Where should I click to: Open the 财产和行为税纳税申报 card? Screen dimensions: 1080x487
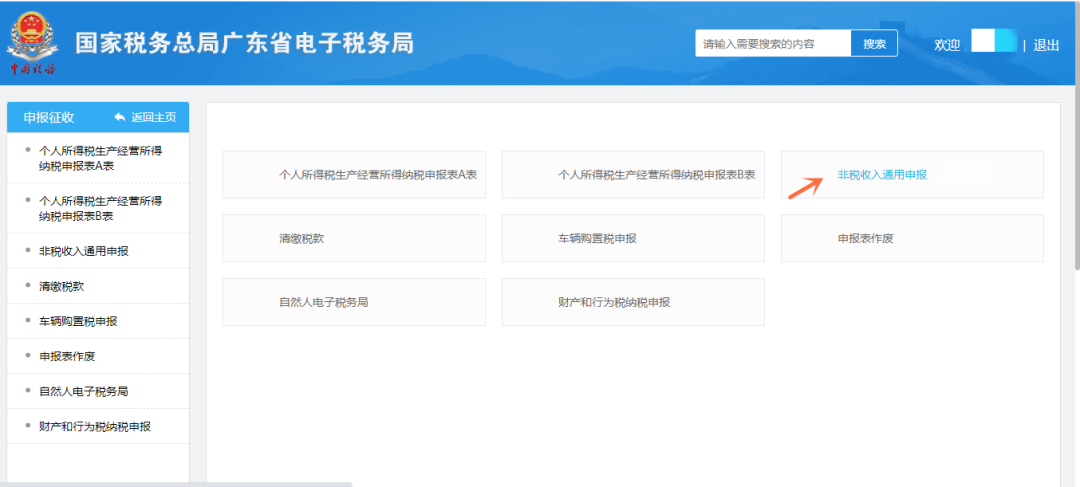(x=633, y=302)
